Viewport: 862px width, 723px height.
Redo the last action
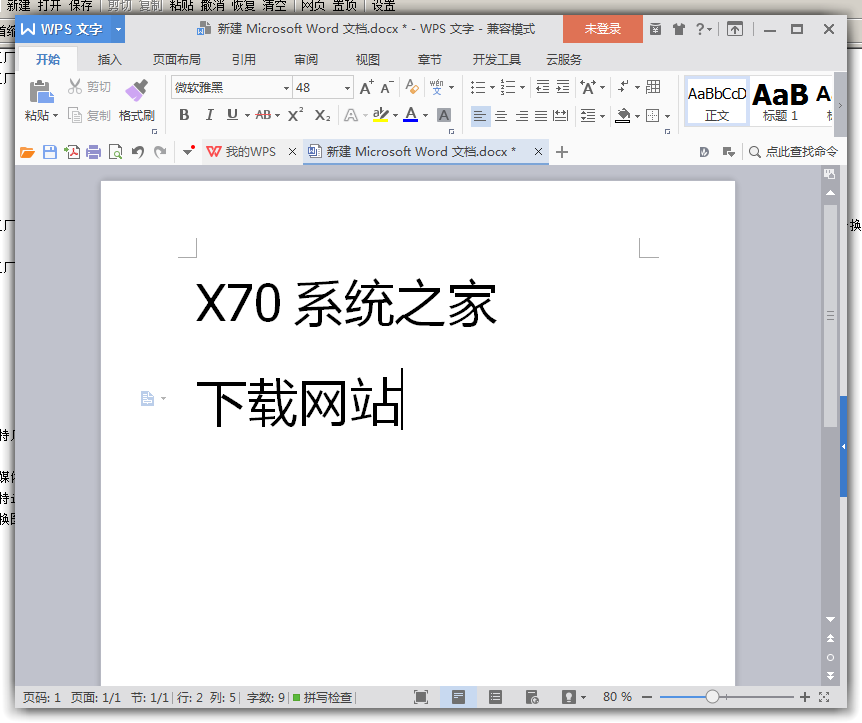(160, 152)
